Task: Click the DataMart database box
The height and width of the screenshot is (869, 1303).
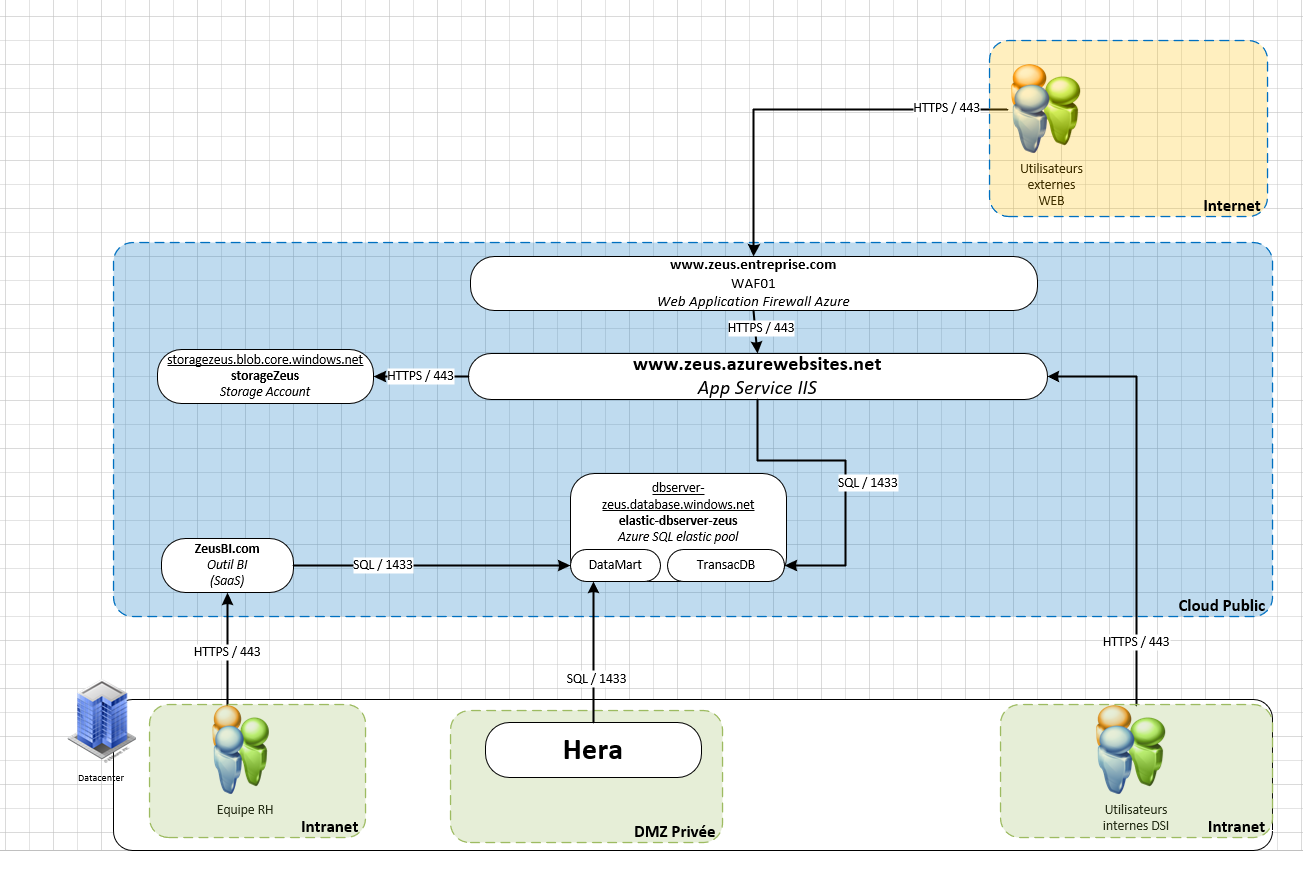Action: coord(615,565)
